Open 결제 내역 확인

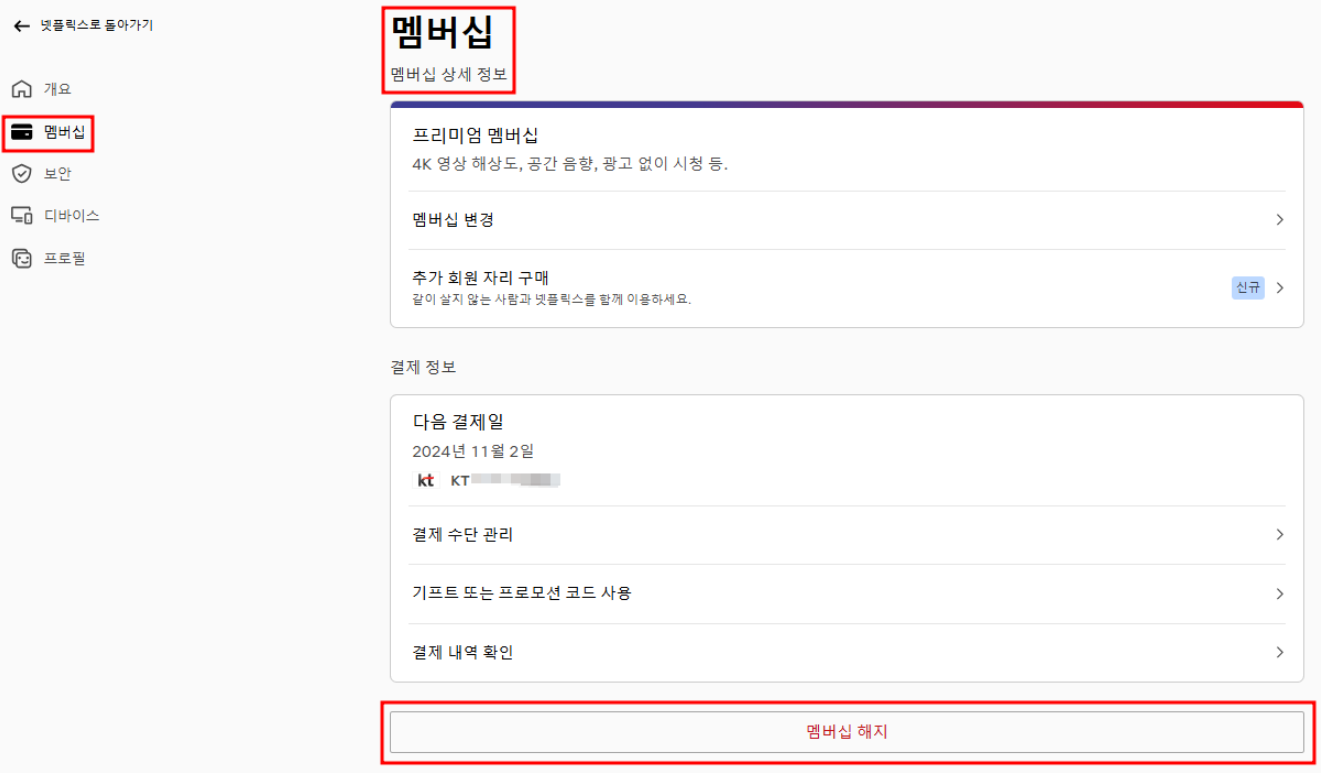click(847, 653)
